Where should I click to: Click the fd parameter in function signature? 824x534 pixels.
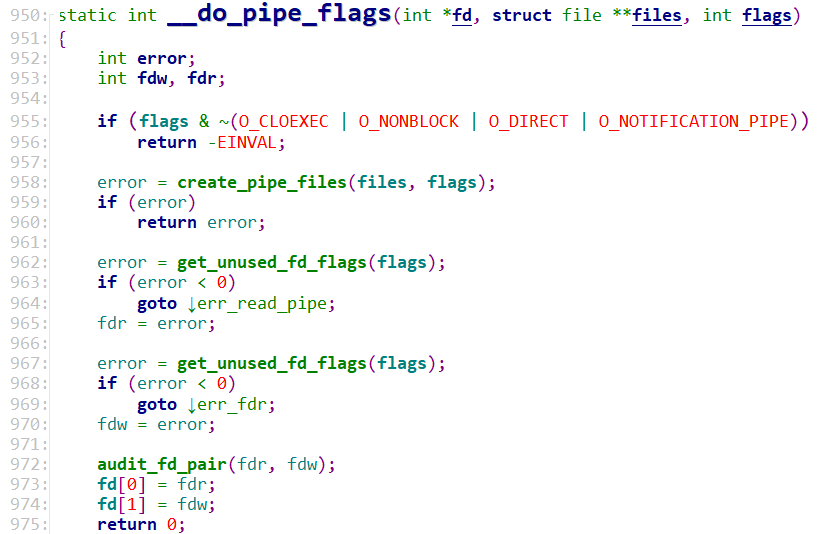[x=462, y=15]
